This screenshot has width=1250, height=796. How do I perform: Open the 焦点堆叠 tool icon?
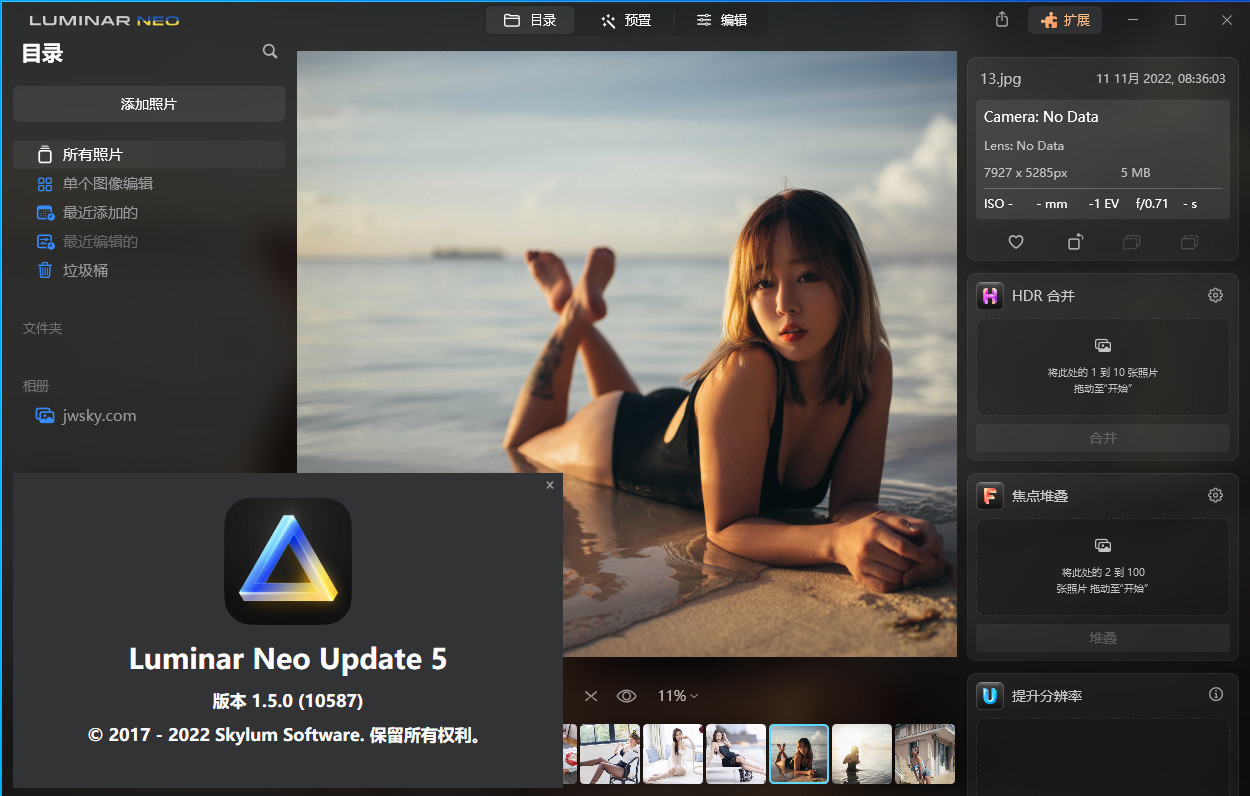click(x=989, y=495)
